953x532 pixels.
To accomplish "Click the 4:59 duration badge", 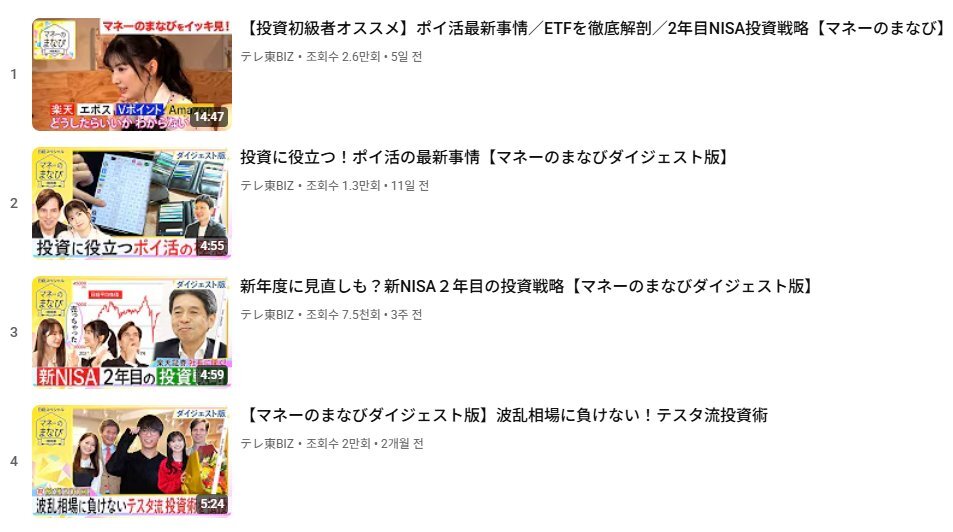I will [x=212, y=375].
